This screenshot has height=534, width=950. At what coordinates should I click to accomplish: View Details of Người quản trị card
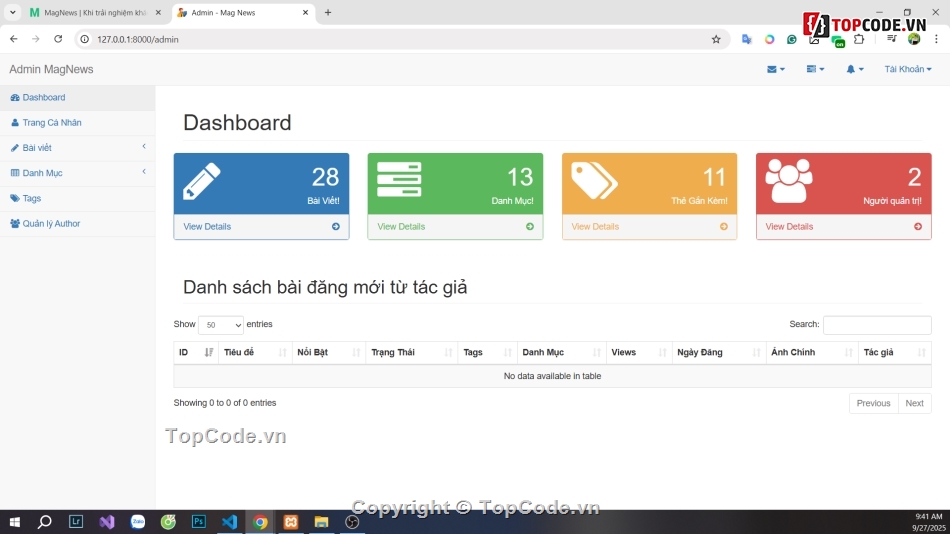[x=789, y=227]
